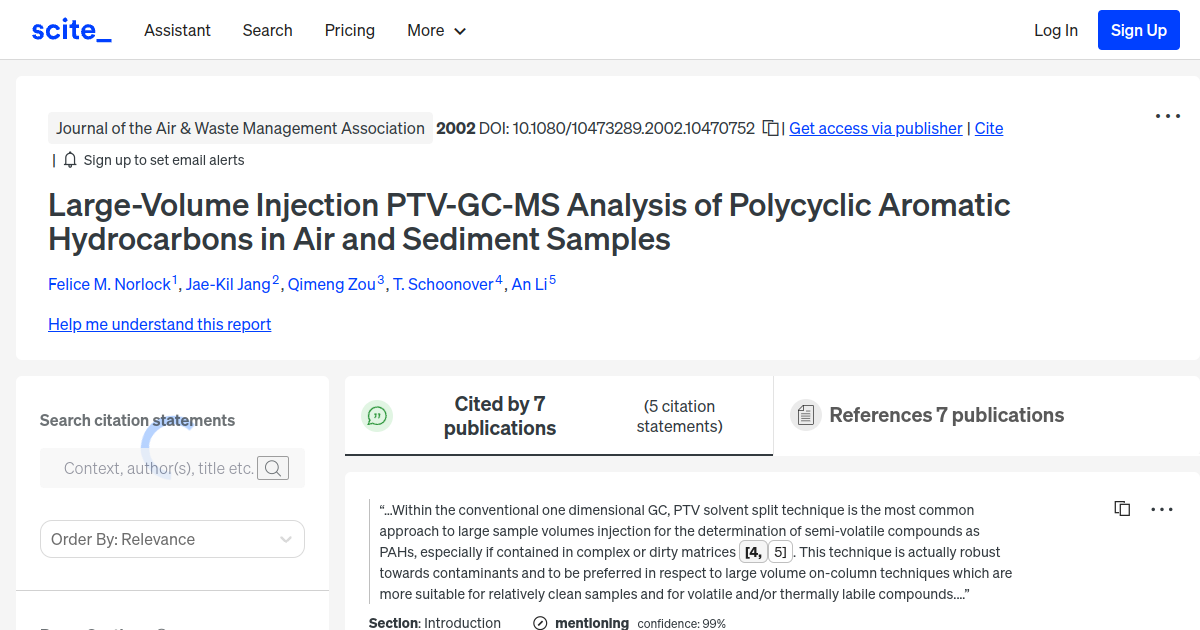Click the bell icon for email alerts

point(69,159)
